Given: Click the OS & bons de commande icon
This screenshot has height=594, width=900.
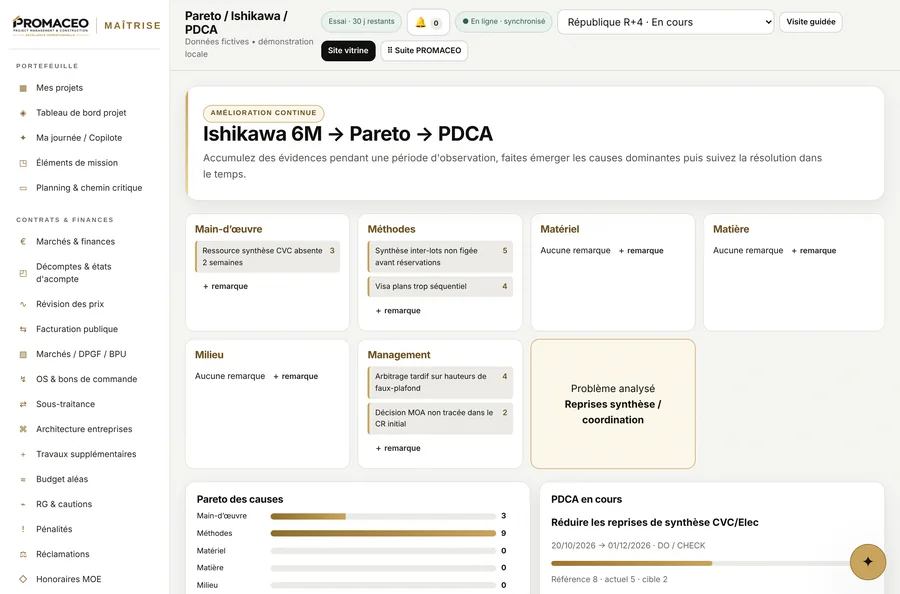Looking at the screenshot, I should coord(23,379).
